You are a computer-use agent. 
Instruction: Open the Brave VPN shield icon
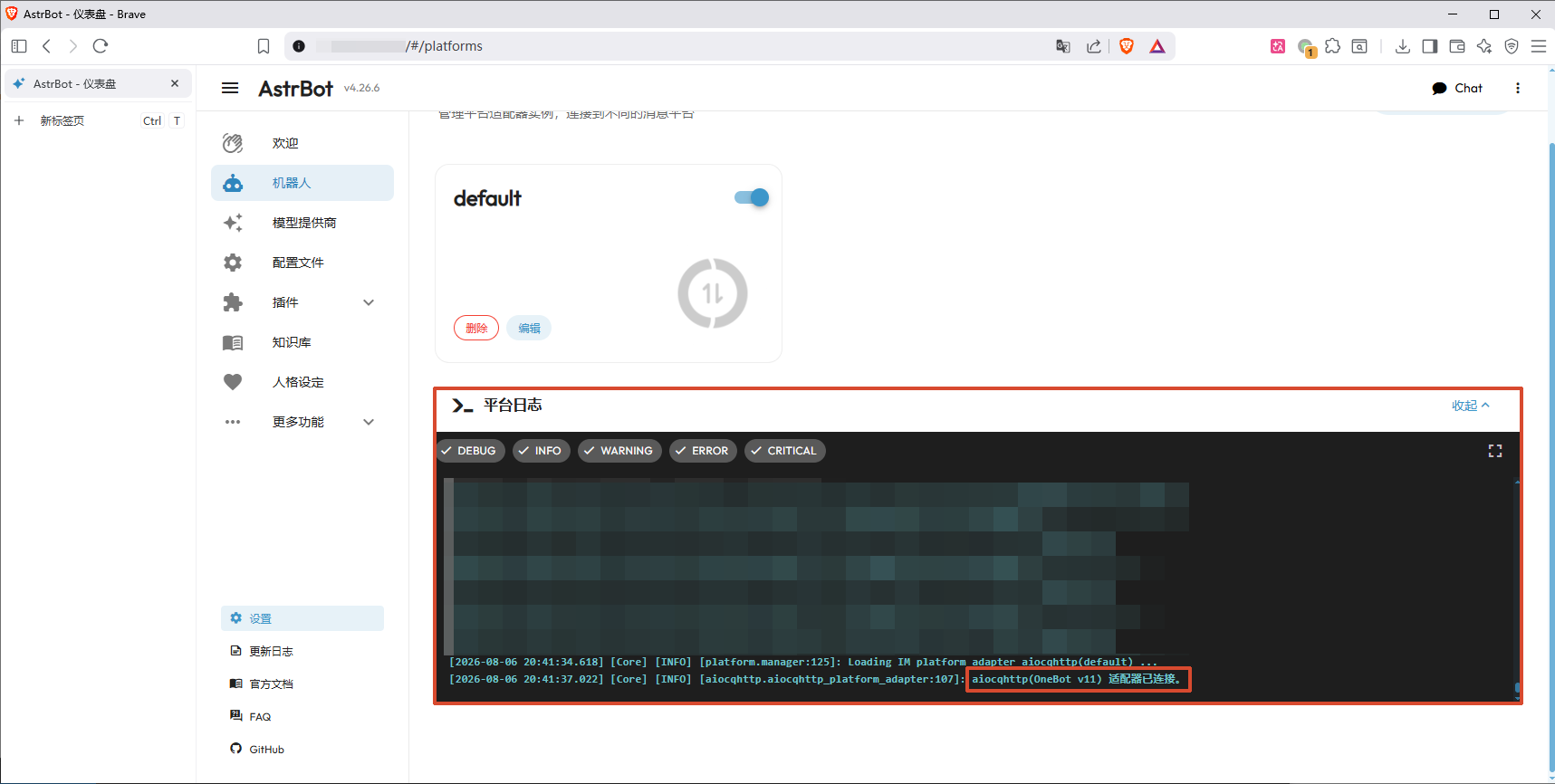[1512, 46]
